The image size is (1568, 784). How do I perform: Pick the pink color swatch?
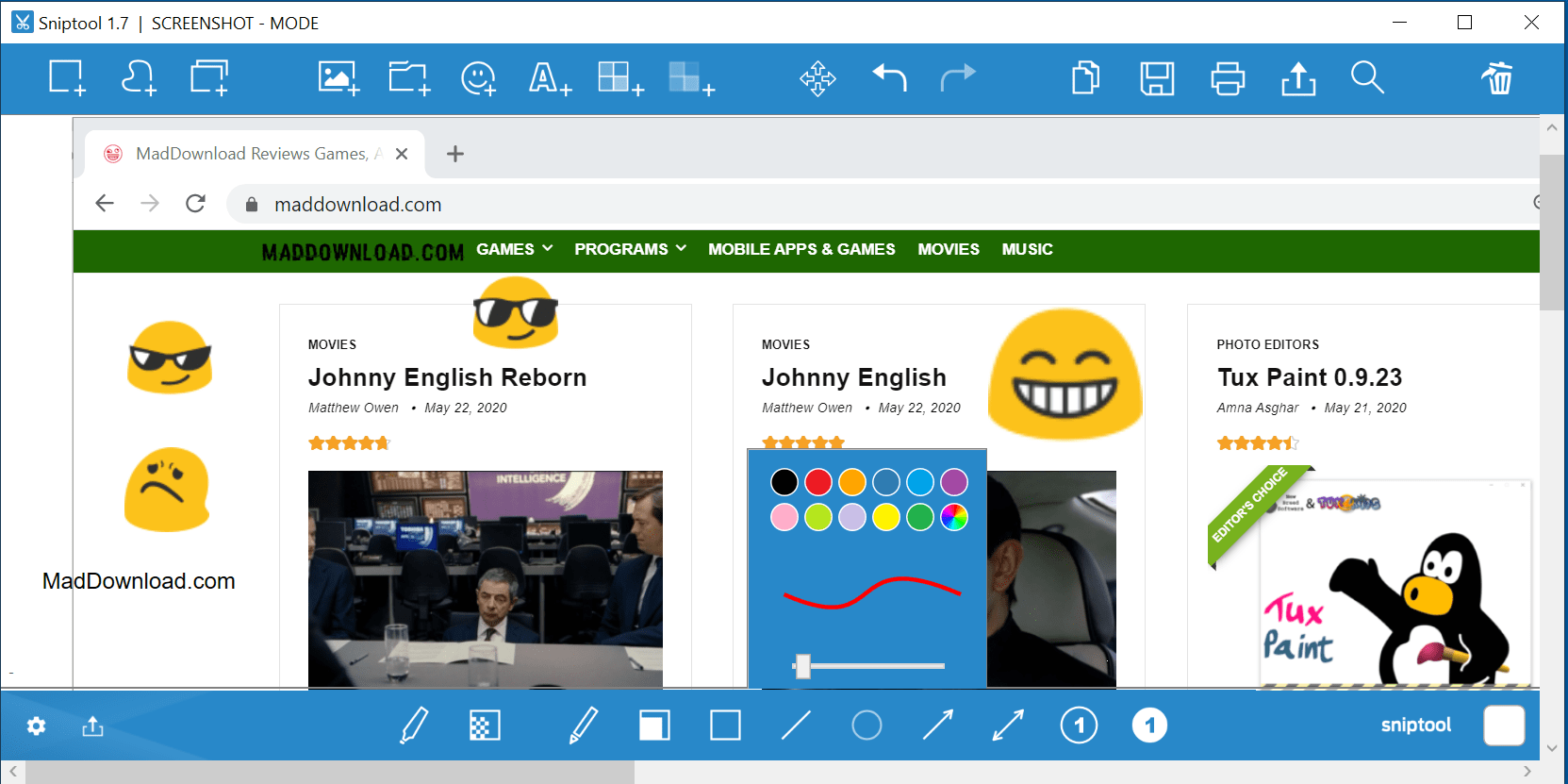[x=784, y=517]
